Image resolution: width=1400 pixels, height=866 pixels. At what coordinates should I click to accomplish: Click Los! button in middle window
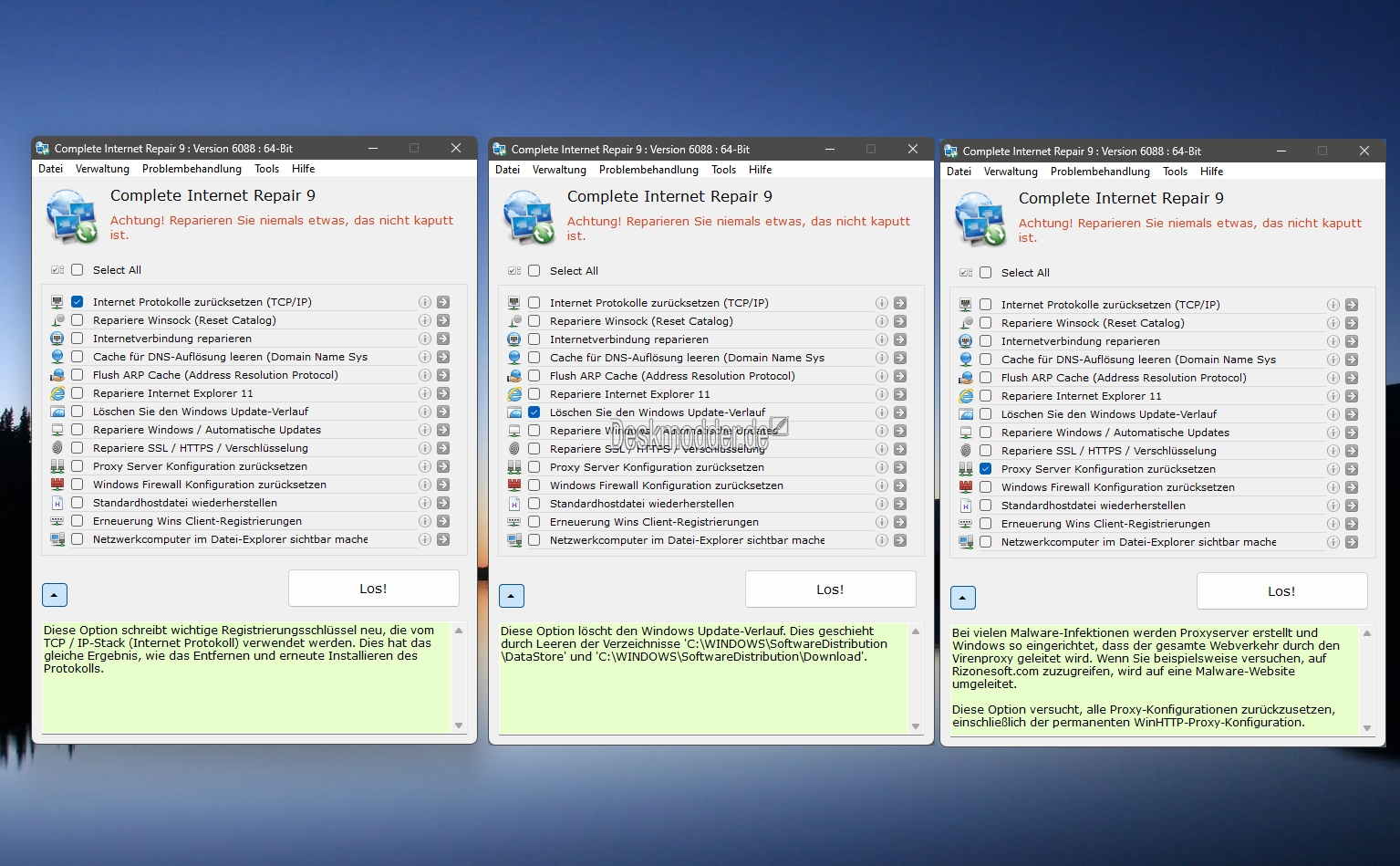831,590
